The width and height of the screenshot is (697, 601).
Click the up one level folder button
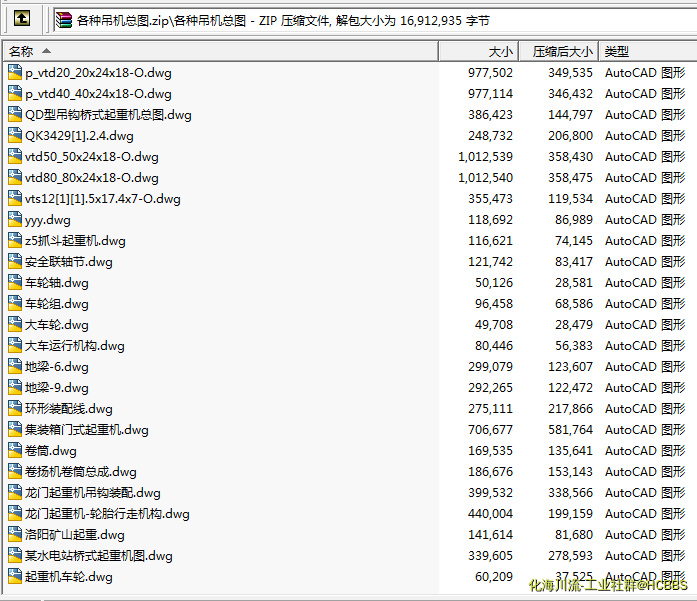tap(22, 19)
